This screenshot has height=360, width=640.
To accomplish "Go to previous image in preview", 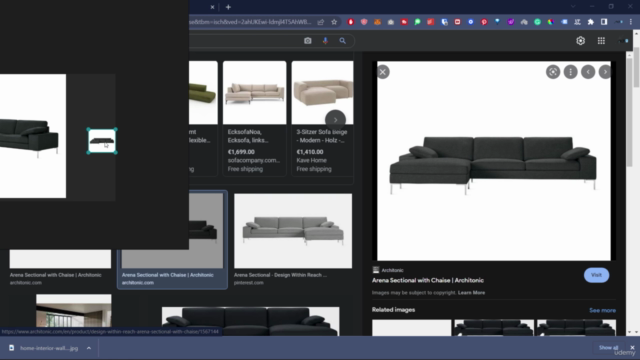I will (588, 72).
